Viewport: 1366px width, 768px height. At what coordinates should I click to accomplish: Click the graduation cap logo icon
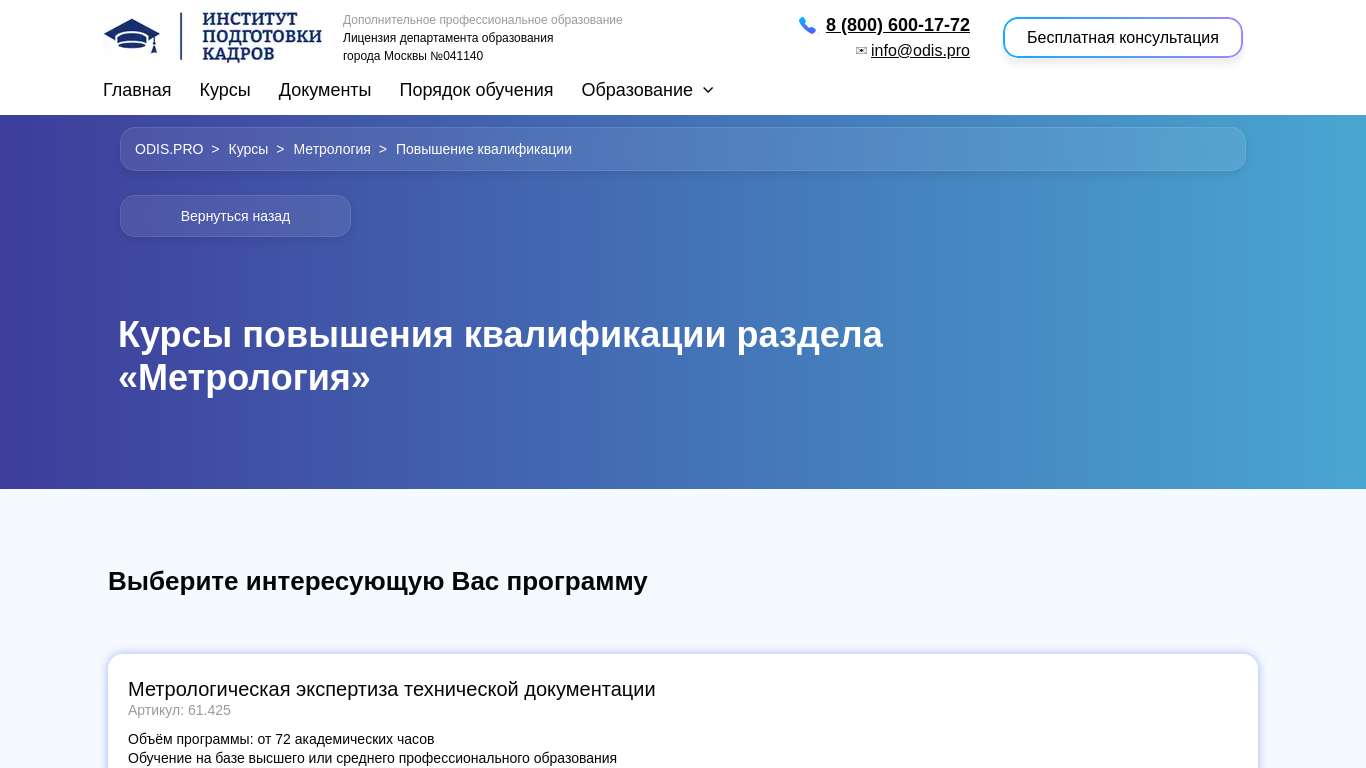[132, 36]
